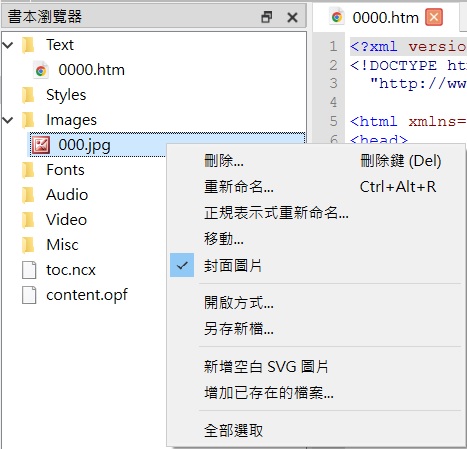Image resolution: width=467 pixels, height=449 pixels.
Task: Collapse the Images folder
Action: point(8,120)
